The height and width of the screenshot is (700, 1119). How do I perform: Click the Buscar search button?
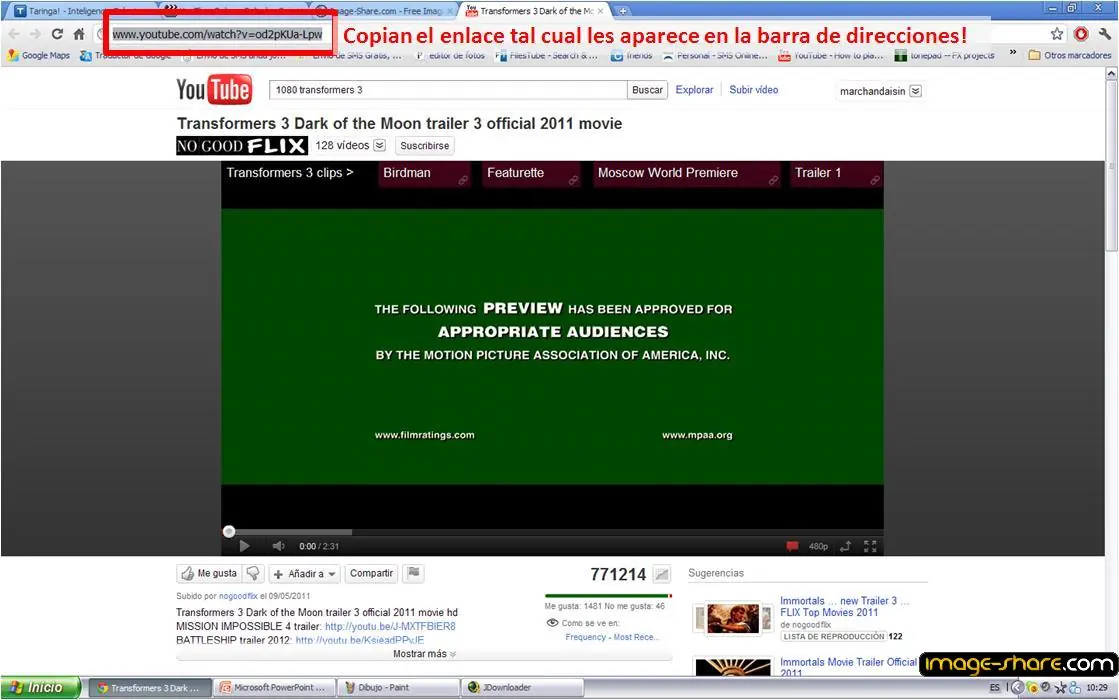pos(647,90)
